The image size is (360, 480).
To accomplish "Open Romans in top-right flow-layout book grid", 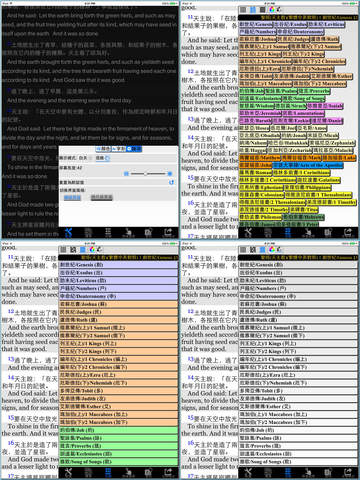I will pos(256,173).
